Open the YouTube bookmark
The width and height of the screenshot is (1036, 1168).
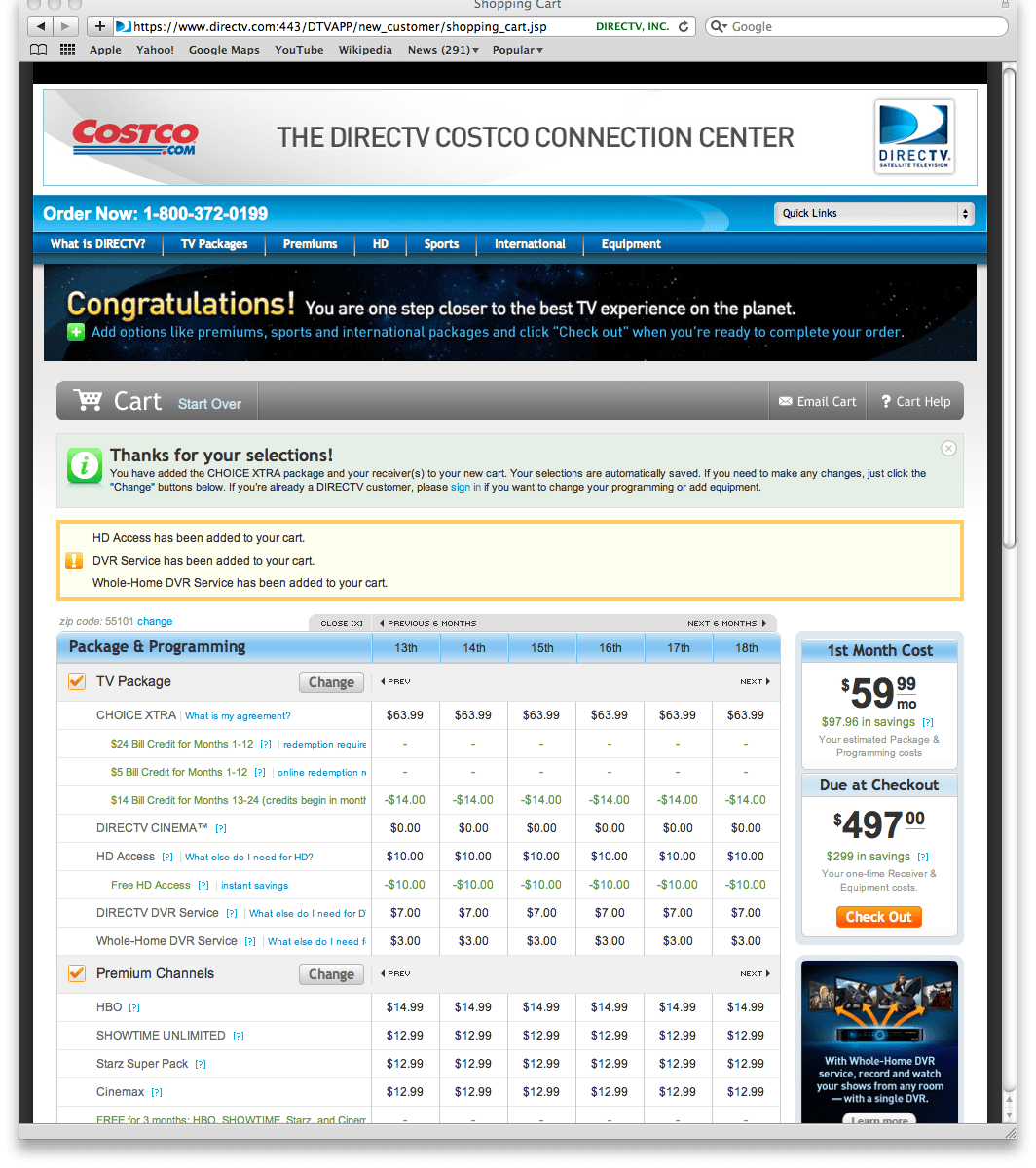click(299, 50)
